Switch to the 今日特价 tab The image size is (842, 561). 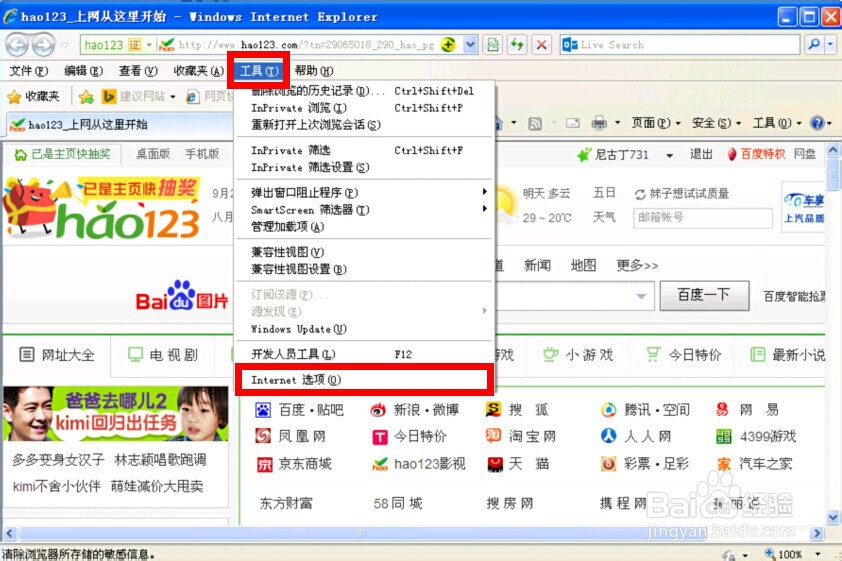pos(684,355)
